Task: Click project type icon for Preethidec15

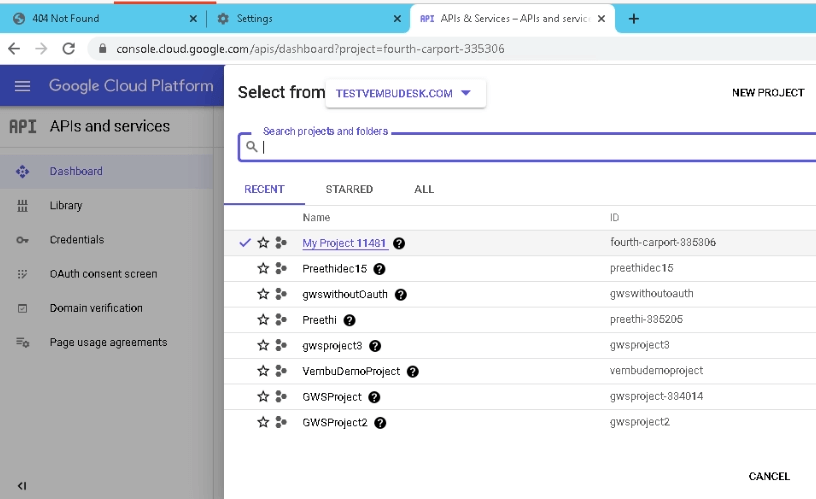Action: click(x=281, y=268)
